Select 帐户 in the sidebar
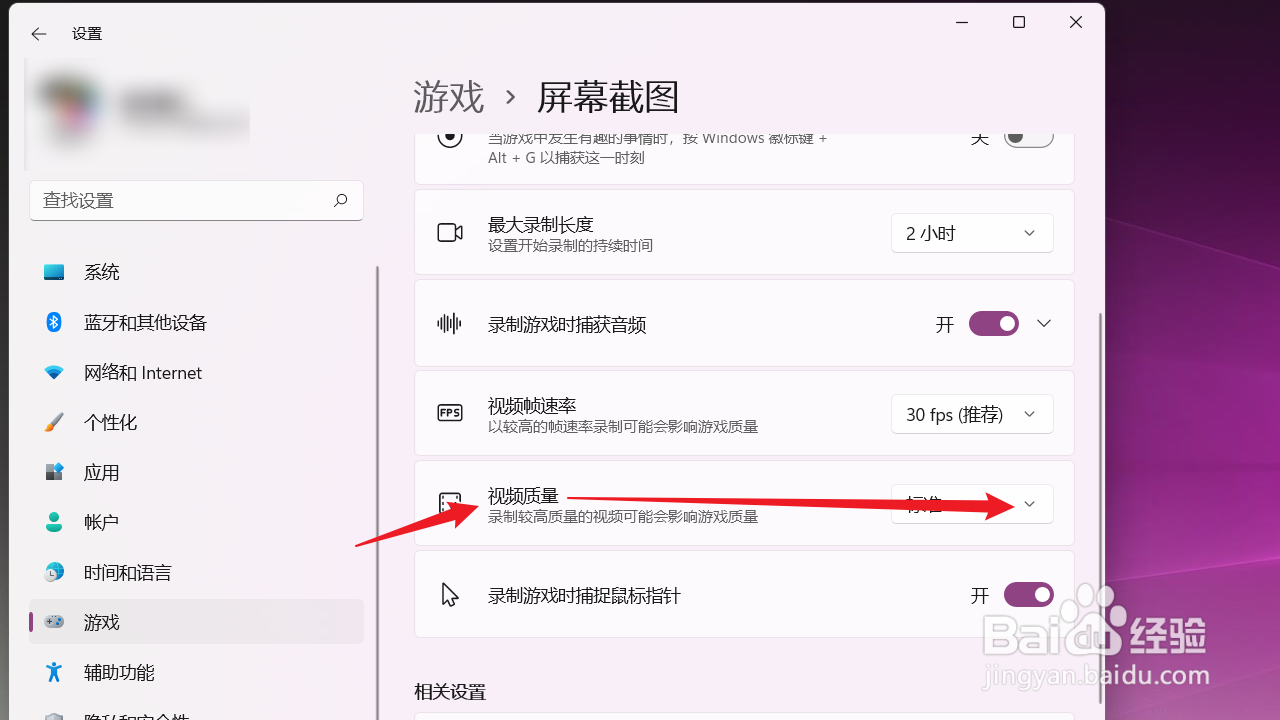The height and width of the screenshot is (720, 1280). (101, 521)
